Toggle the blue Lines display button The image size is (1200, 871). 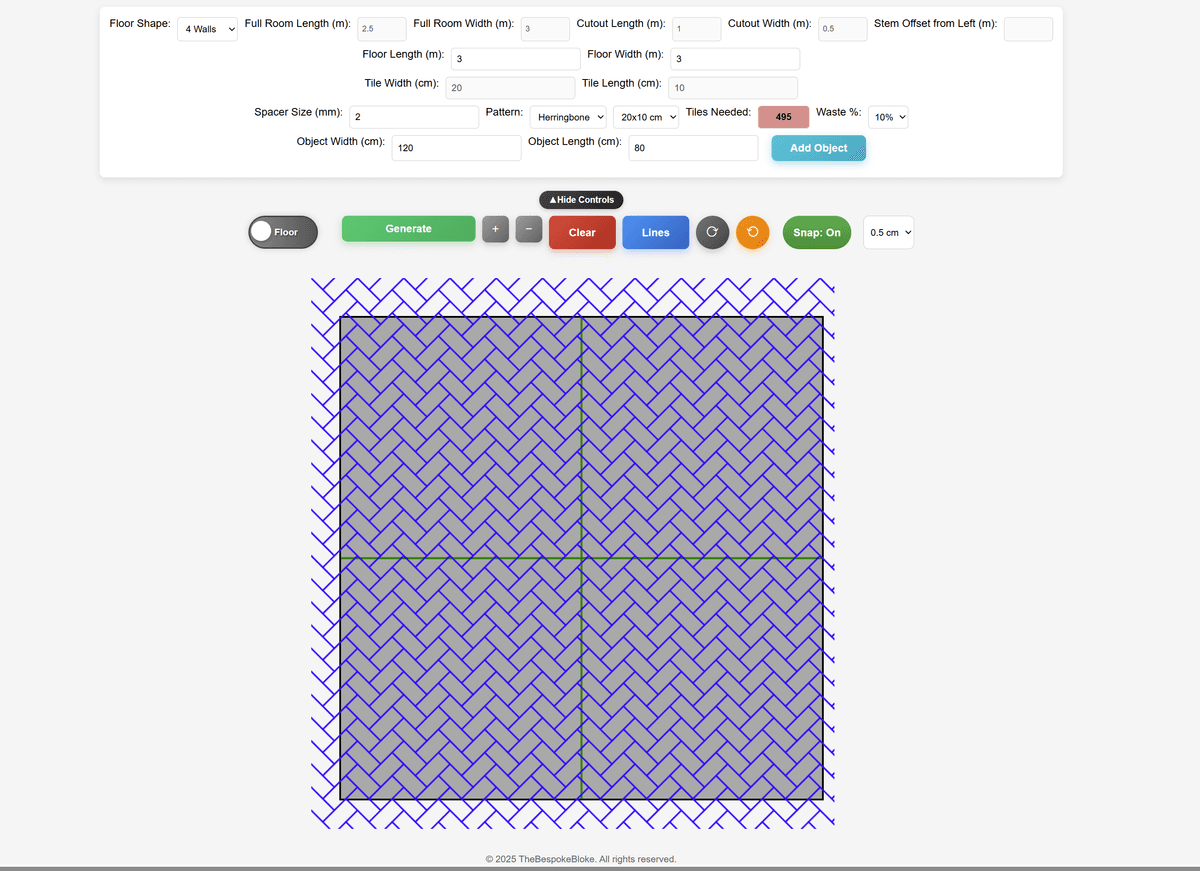(x=655, y=232)
